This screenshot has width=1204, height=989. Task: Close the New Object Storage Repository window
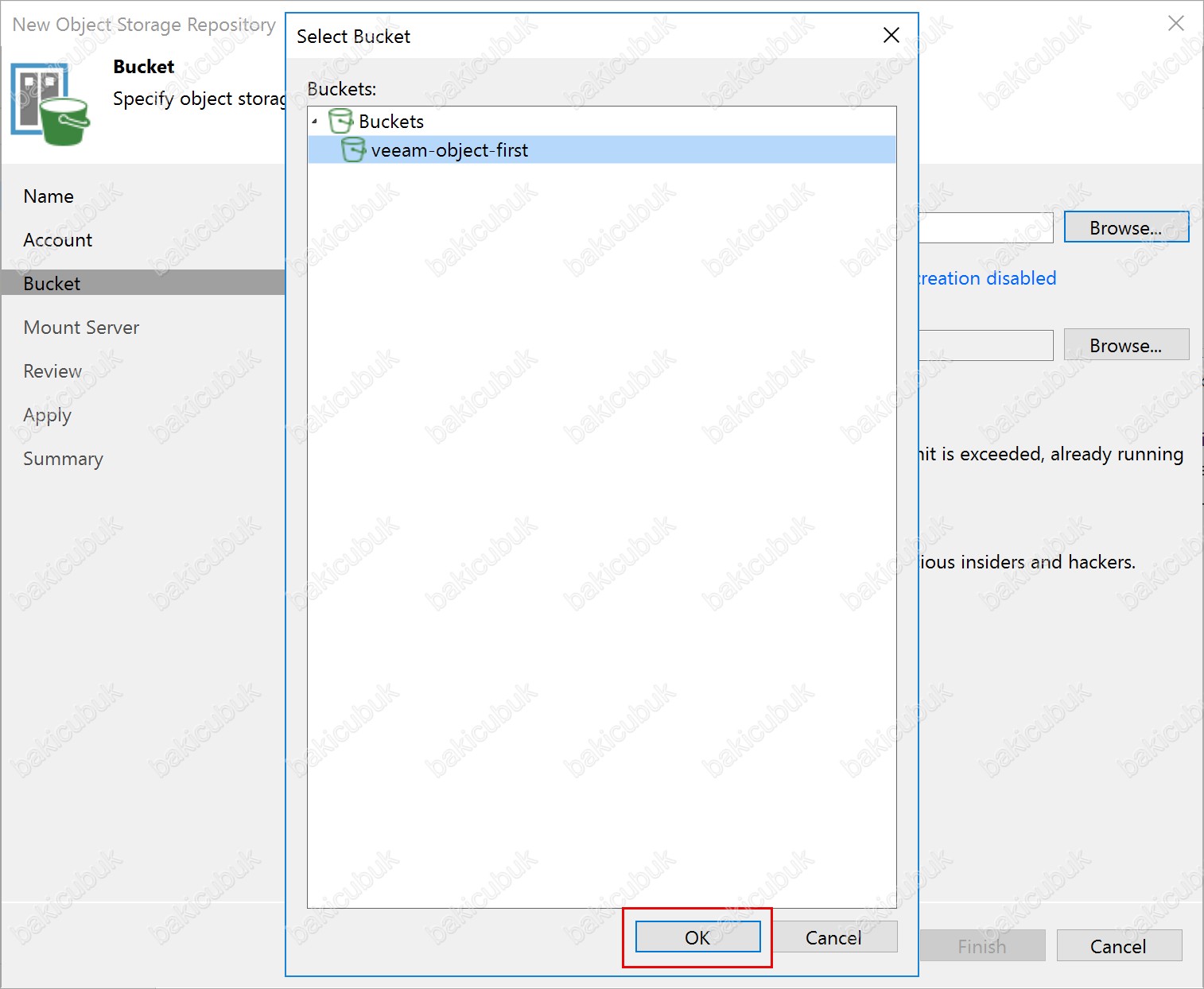point(1176,23)
